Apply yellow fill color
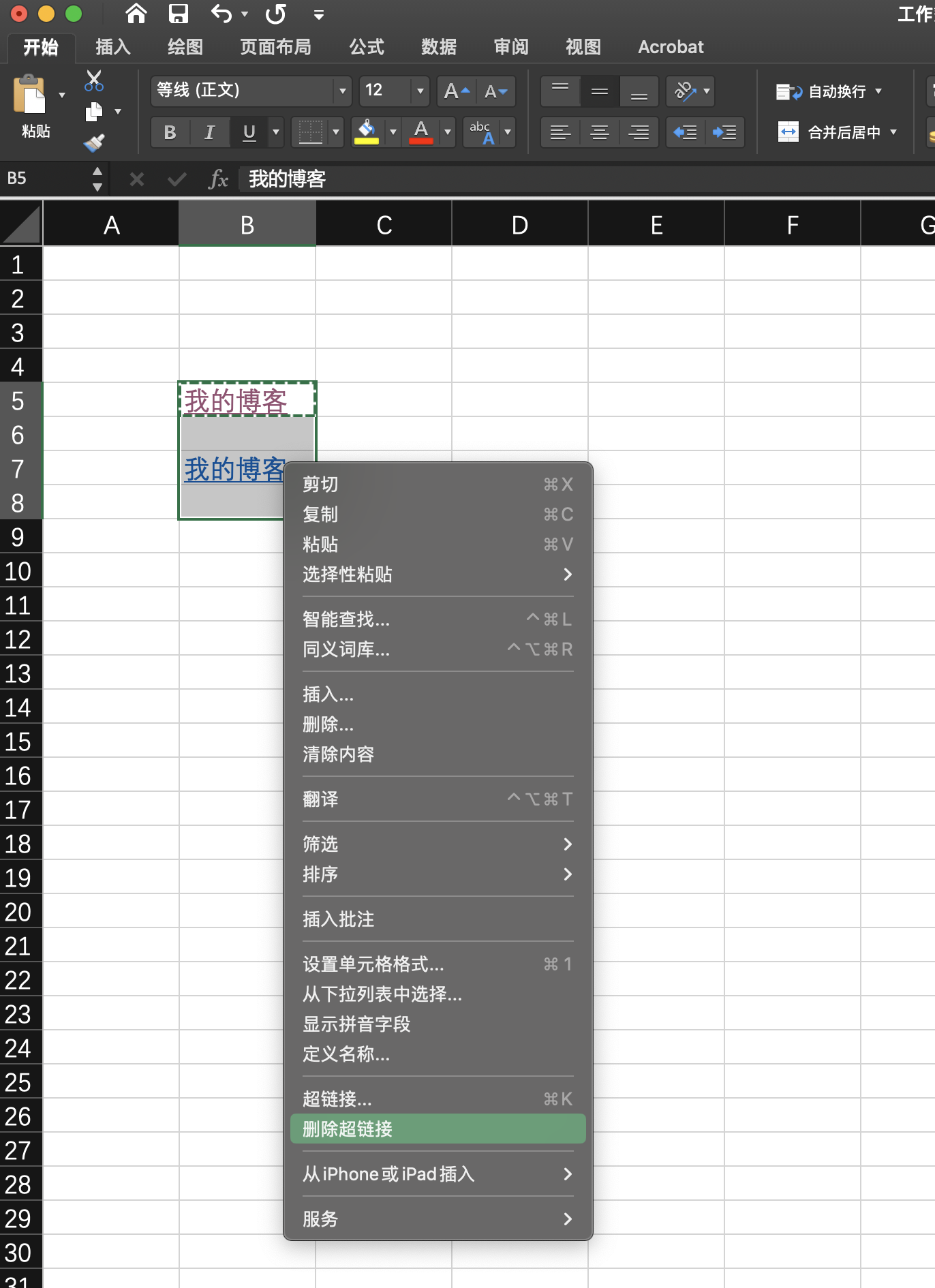Screen dimensions: 935x1288 (367, 132)
